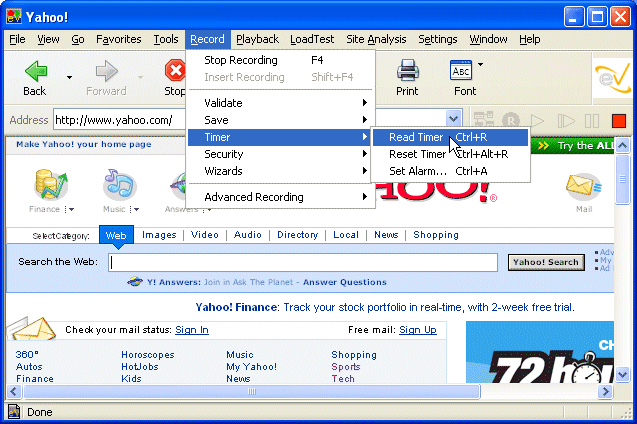Image resolution: width=637 pixels, height=424 pixels.
Task: Click in the Search the Web field
Action: click(303, 262)
